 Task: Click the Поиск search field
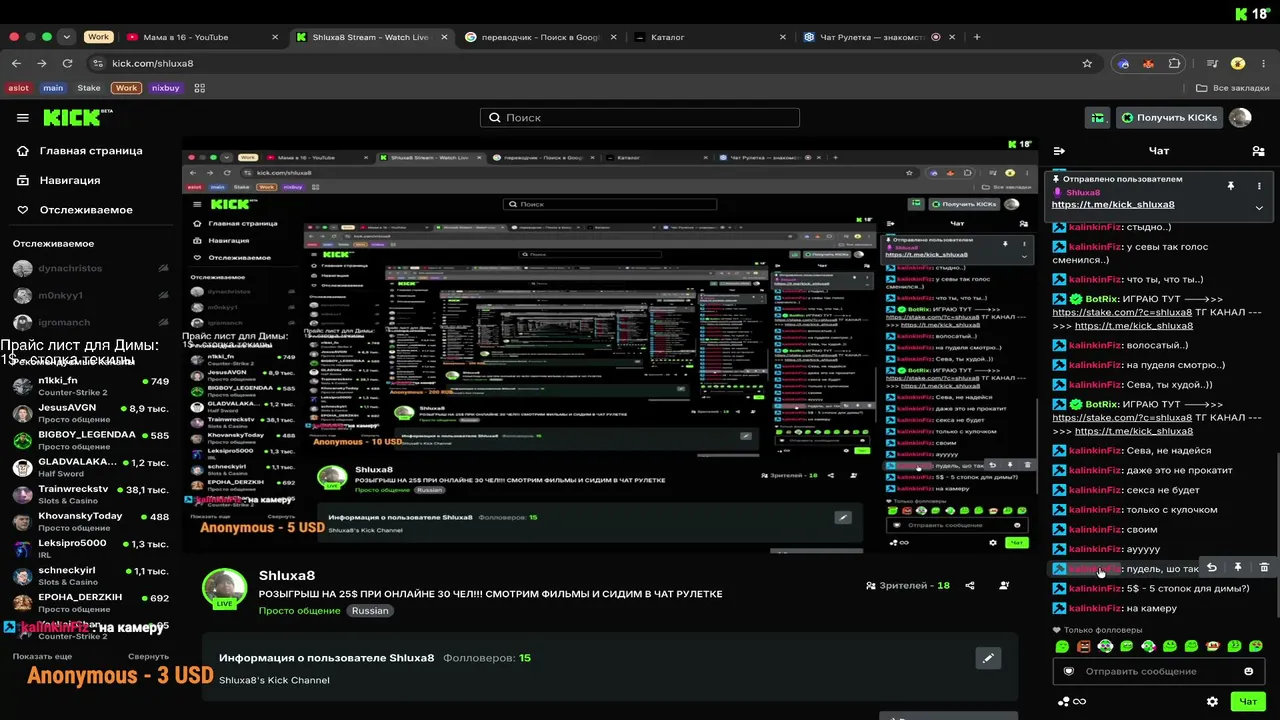[640, 118]
